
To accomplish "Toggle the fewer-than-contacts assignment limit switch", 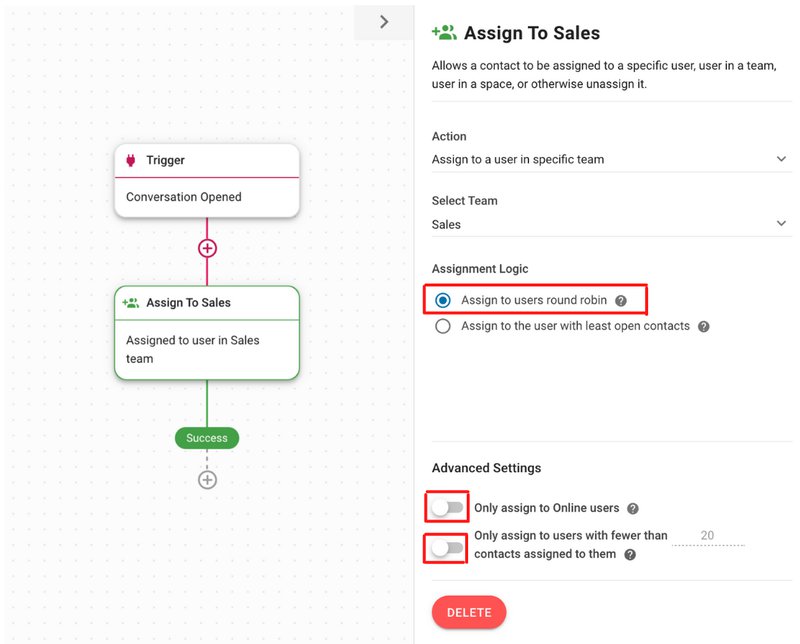I will tap(447, 548).
